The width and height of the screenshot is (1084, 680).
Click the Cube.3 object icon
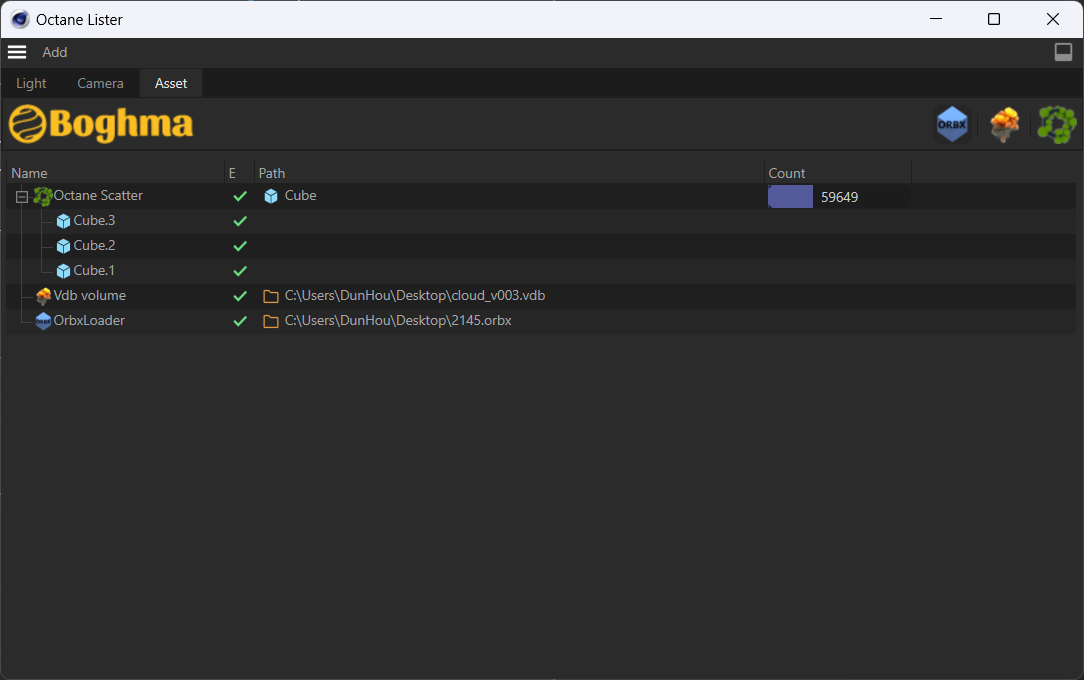tap(64, 221)
